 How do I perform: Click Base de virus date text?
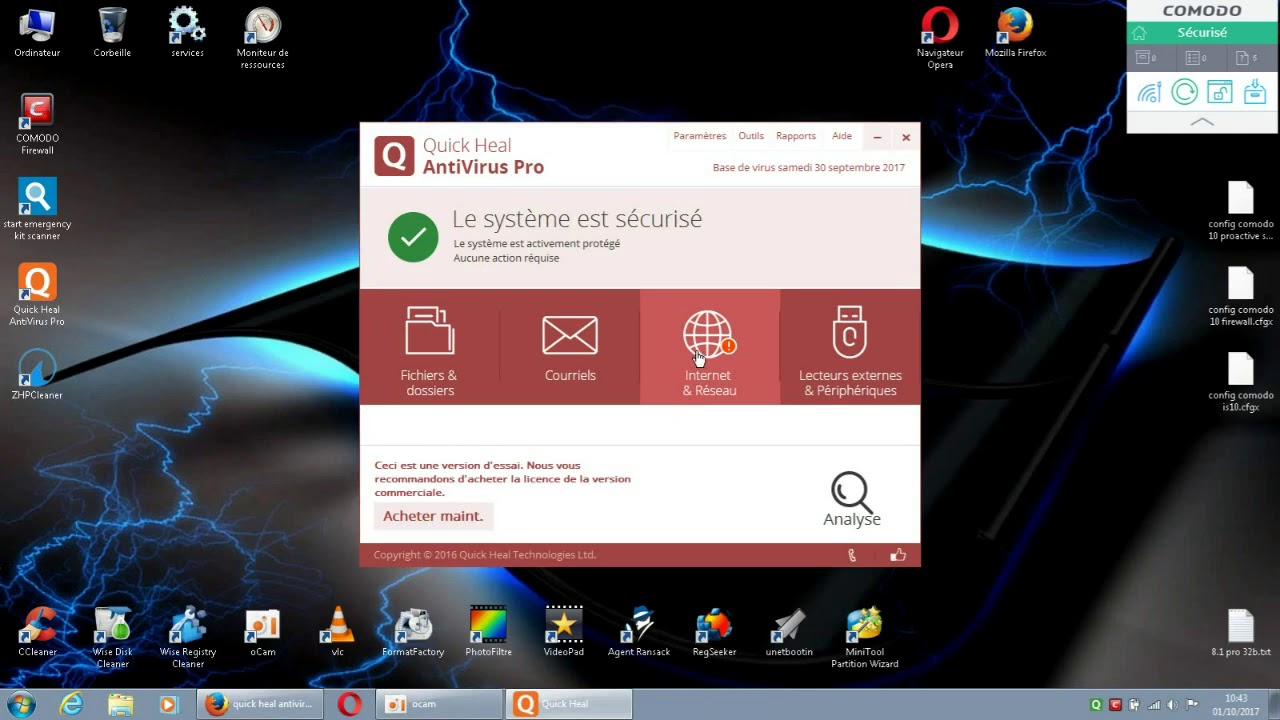(x=808, y=168)
